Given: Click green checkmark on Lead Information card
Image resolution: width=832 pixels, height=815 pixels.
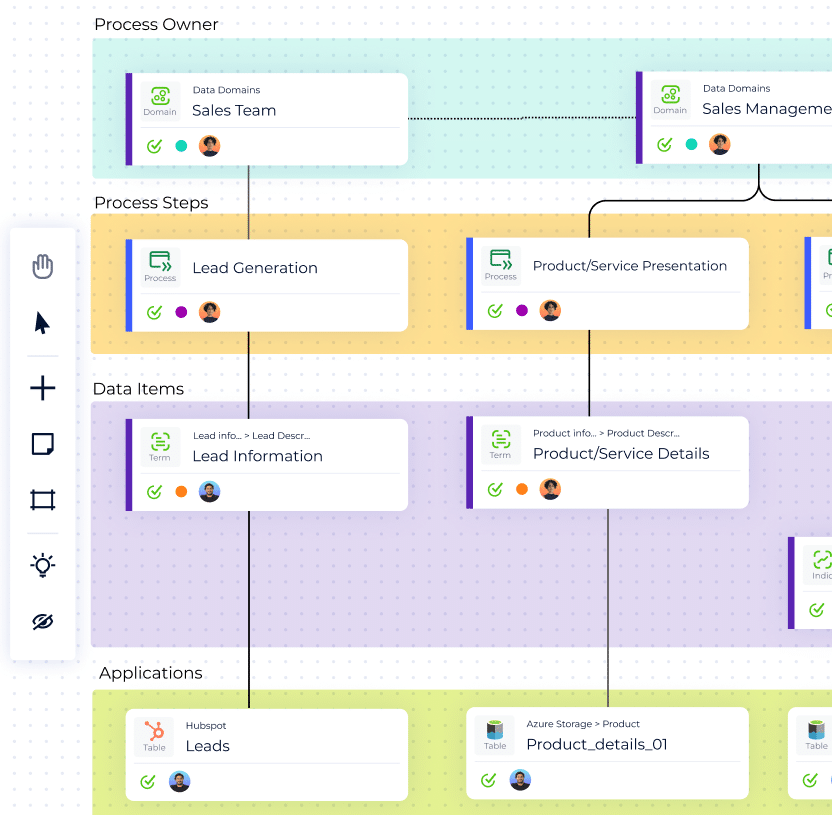Looking at the screenshot, I should pos(155,492).
